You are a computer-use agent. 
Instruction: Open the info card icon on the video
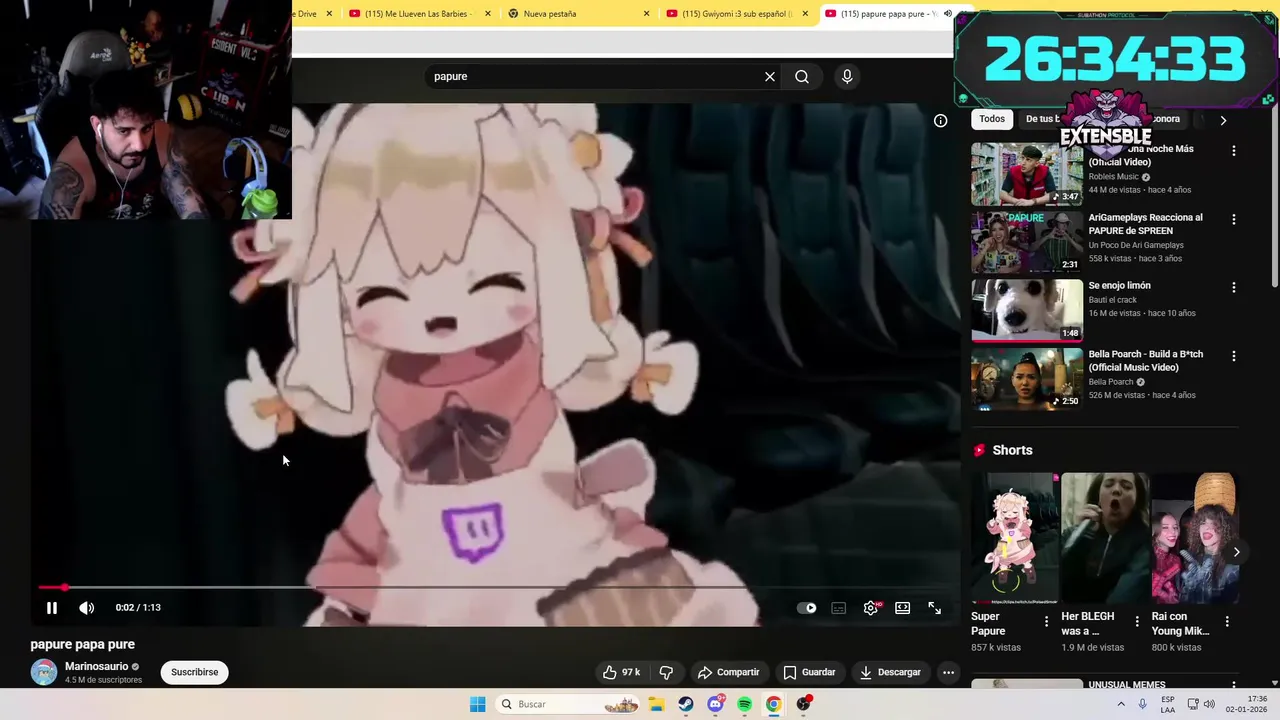(941, 120)
